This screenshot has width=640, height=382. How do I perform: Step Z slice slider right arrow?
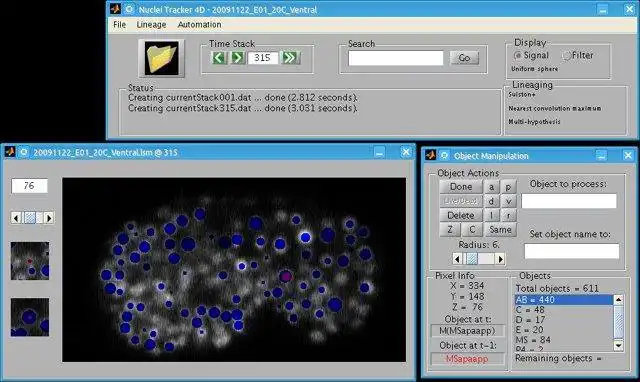(49, 218)
